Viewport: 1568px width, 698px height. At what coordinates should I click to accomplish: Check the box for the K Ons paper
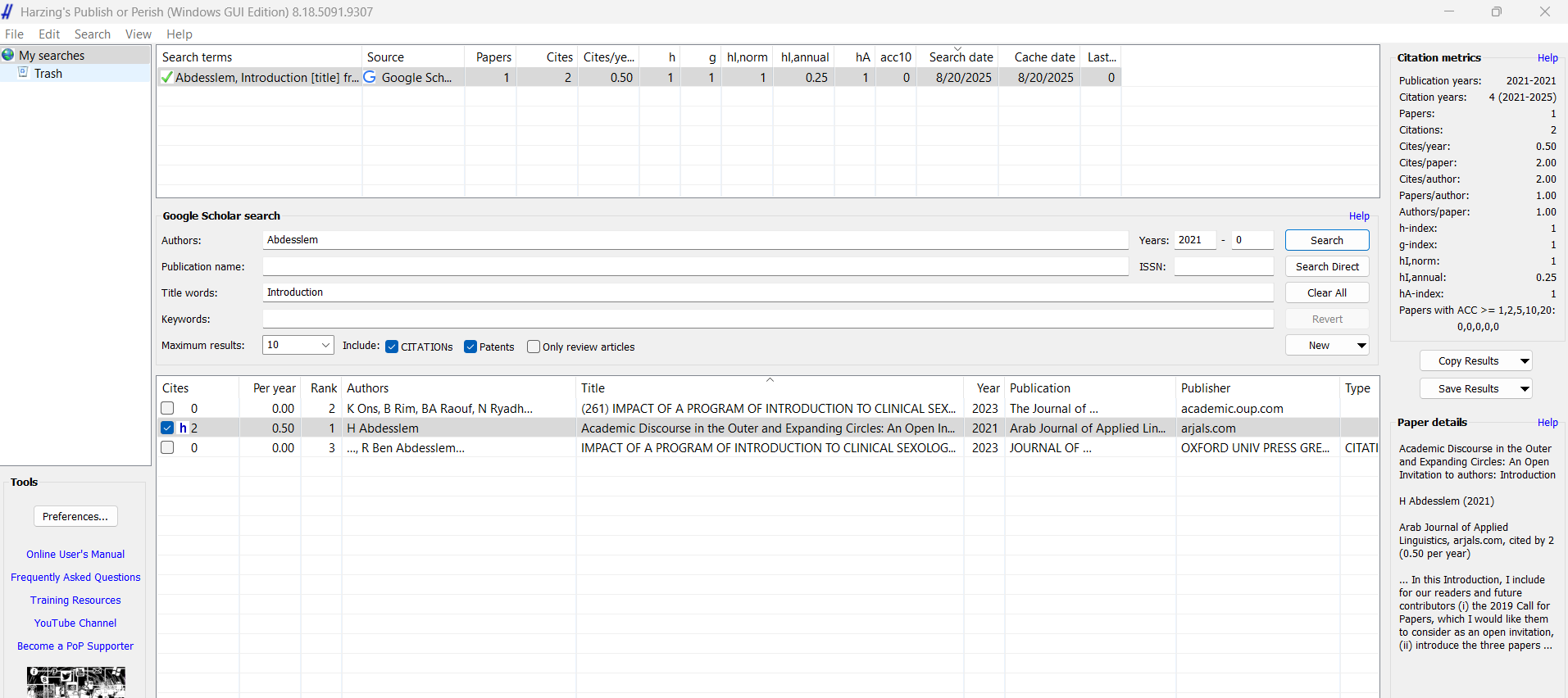click(x=168, y=408)
